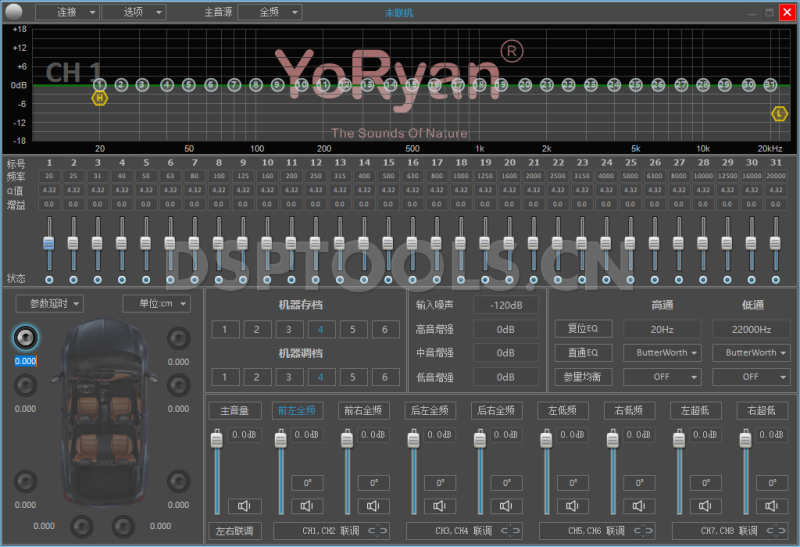The height and width of the screenshot is (547, 800).
Task: Click the 输入噪声 -120dB field
Action: pyautogui.click(x=504, y=304)
